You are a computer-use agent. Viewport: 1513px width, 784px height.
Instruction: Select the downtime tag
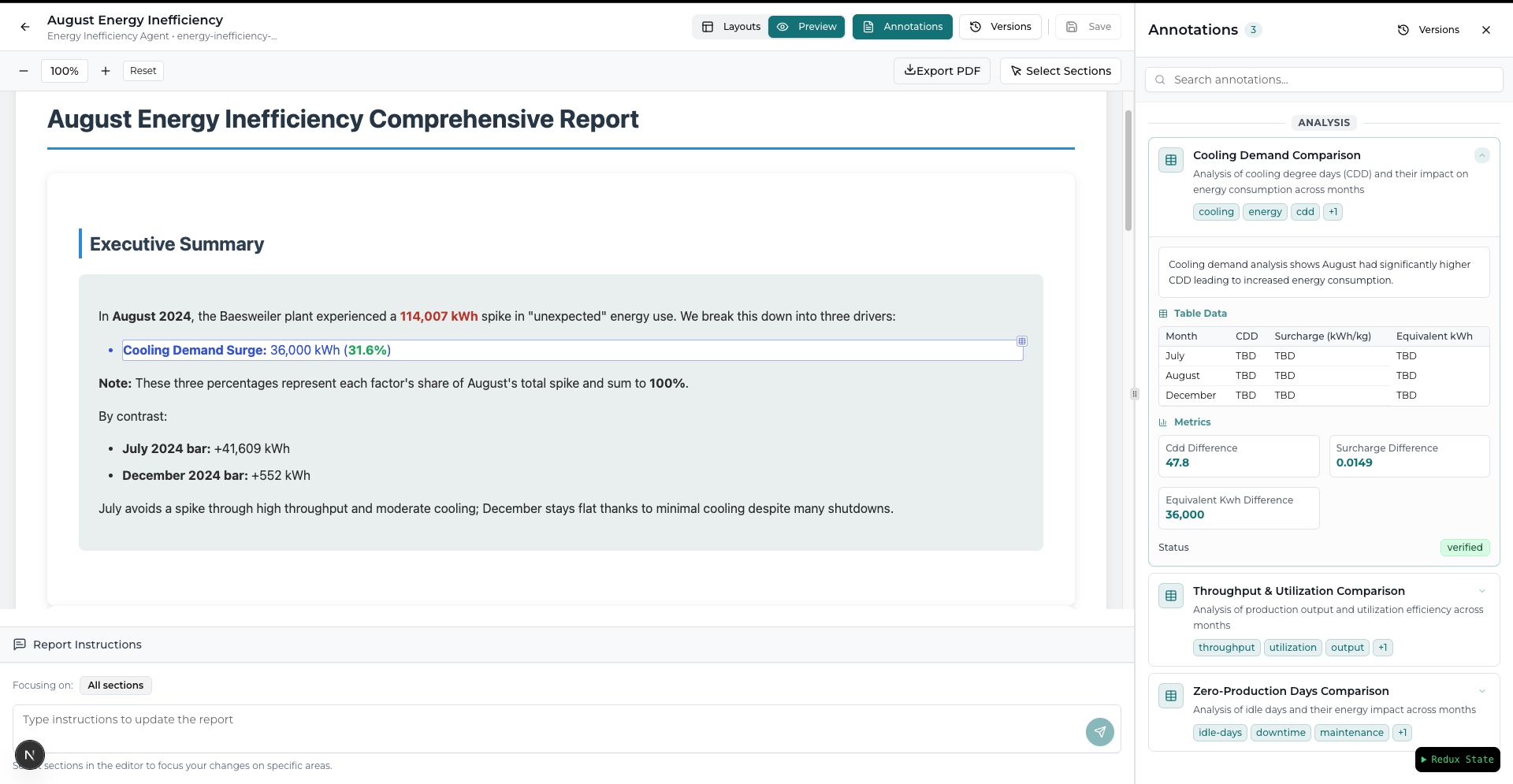(x=1281, y=733)
